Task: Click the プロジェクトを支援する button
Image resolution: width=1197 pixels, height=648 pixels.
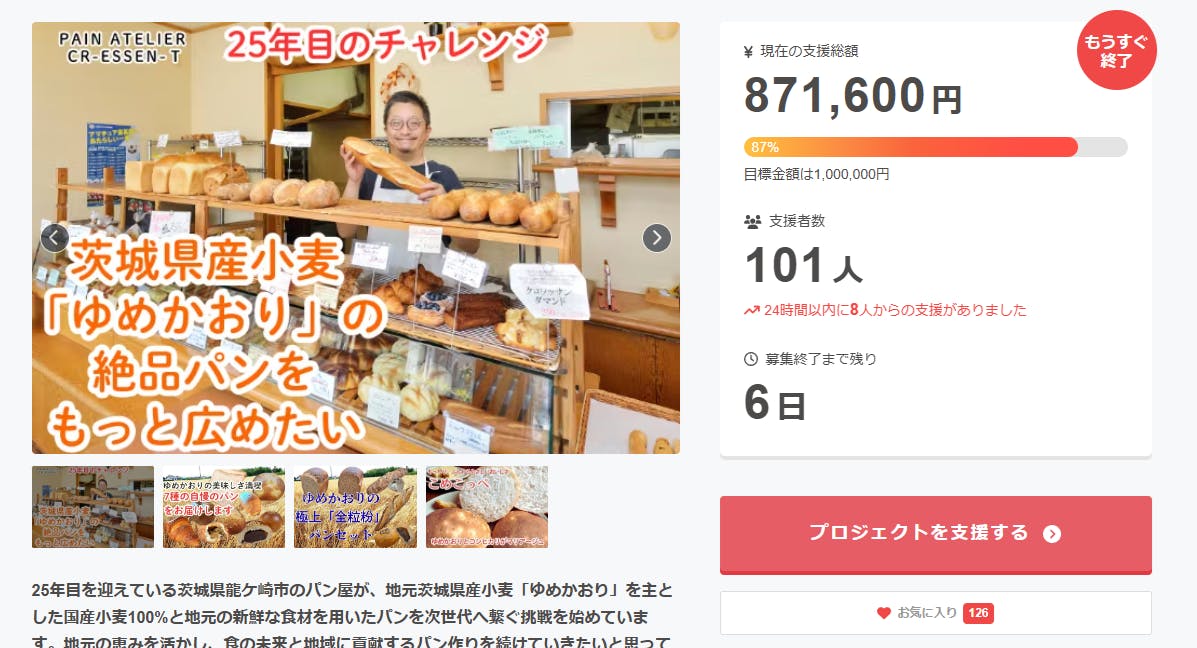Action: coord(935,534)
